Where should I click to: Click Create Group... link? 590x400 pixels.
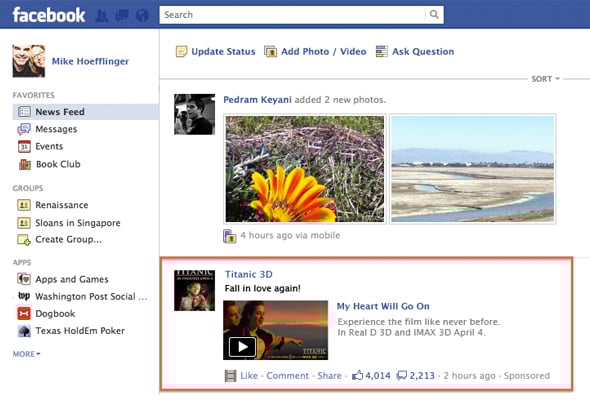click(x=68, y=239)
